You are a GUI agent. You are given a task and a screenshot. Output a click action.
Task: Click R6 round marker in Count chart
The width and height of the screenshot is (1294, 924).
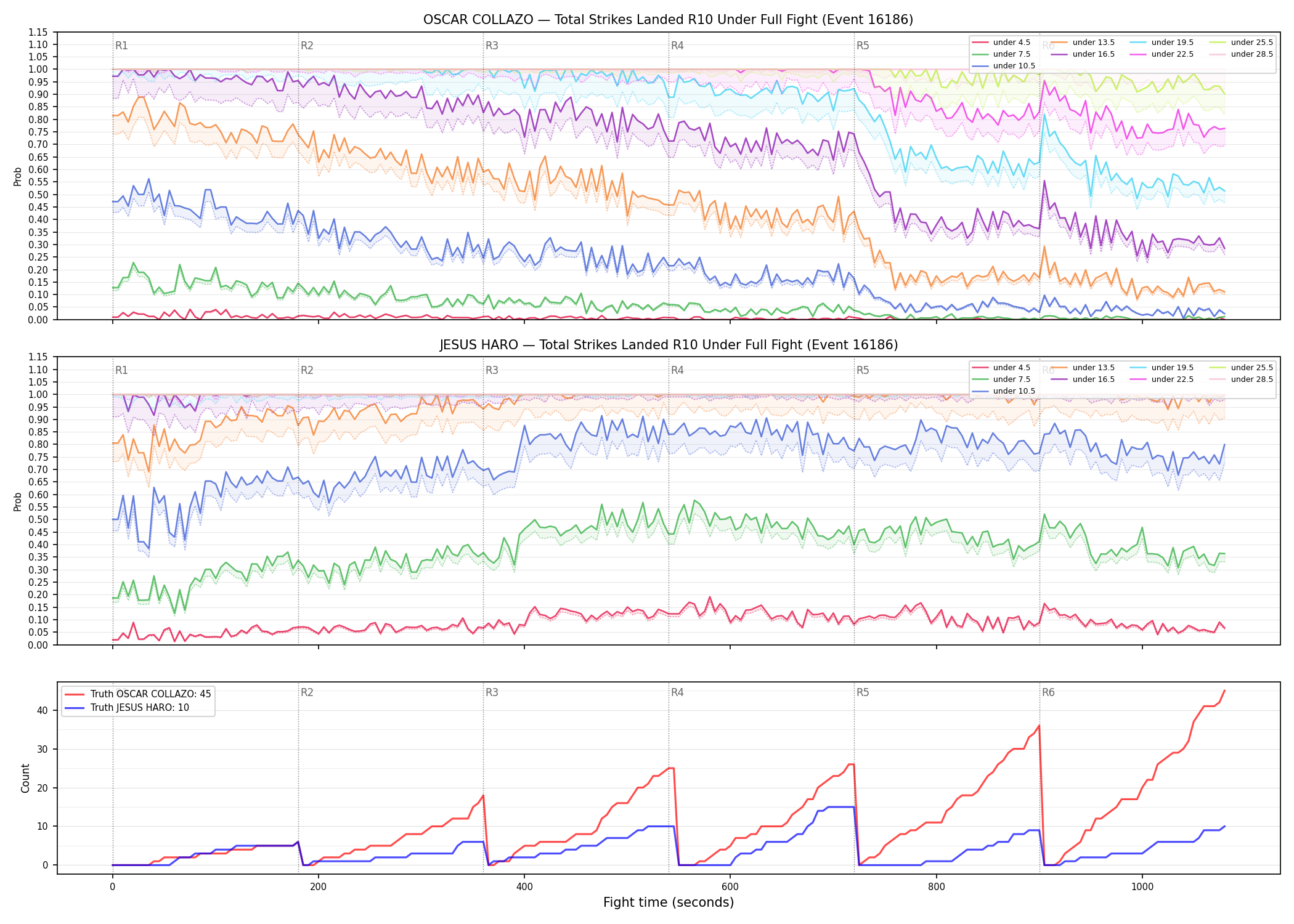coord(1048,693)
